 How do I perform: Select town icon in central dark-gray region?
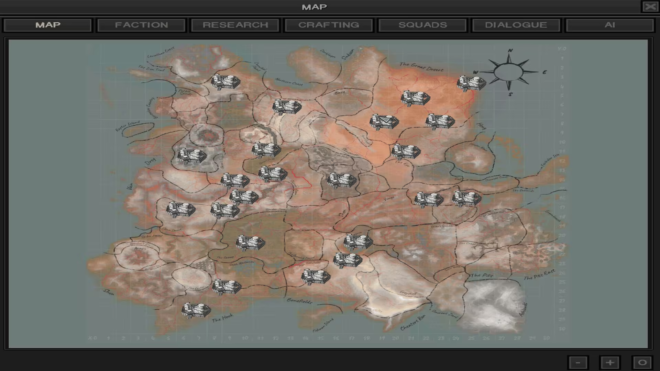pos(342,180)
